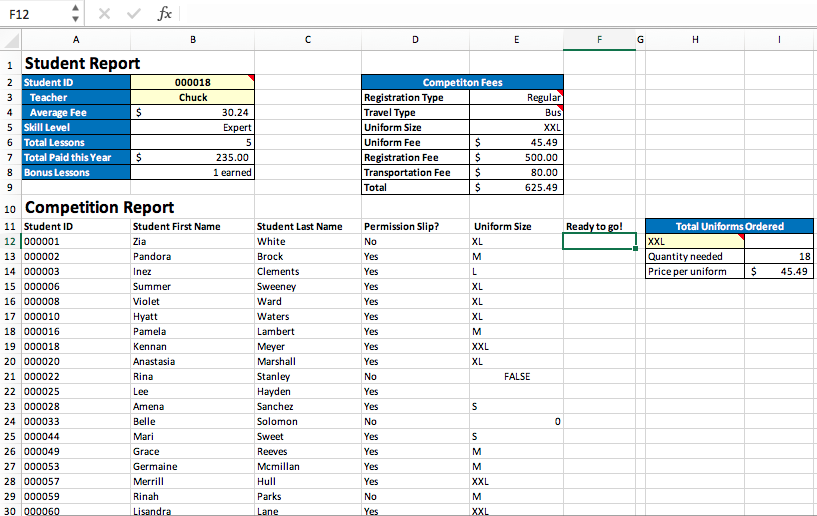
Task: Click the Quantity needed value 18
Action: 779,256
